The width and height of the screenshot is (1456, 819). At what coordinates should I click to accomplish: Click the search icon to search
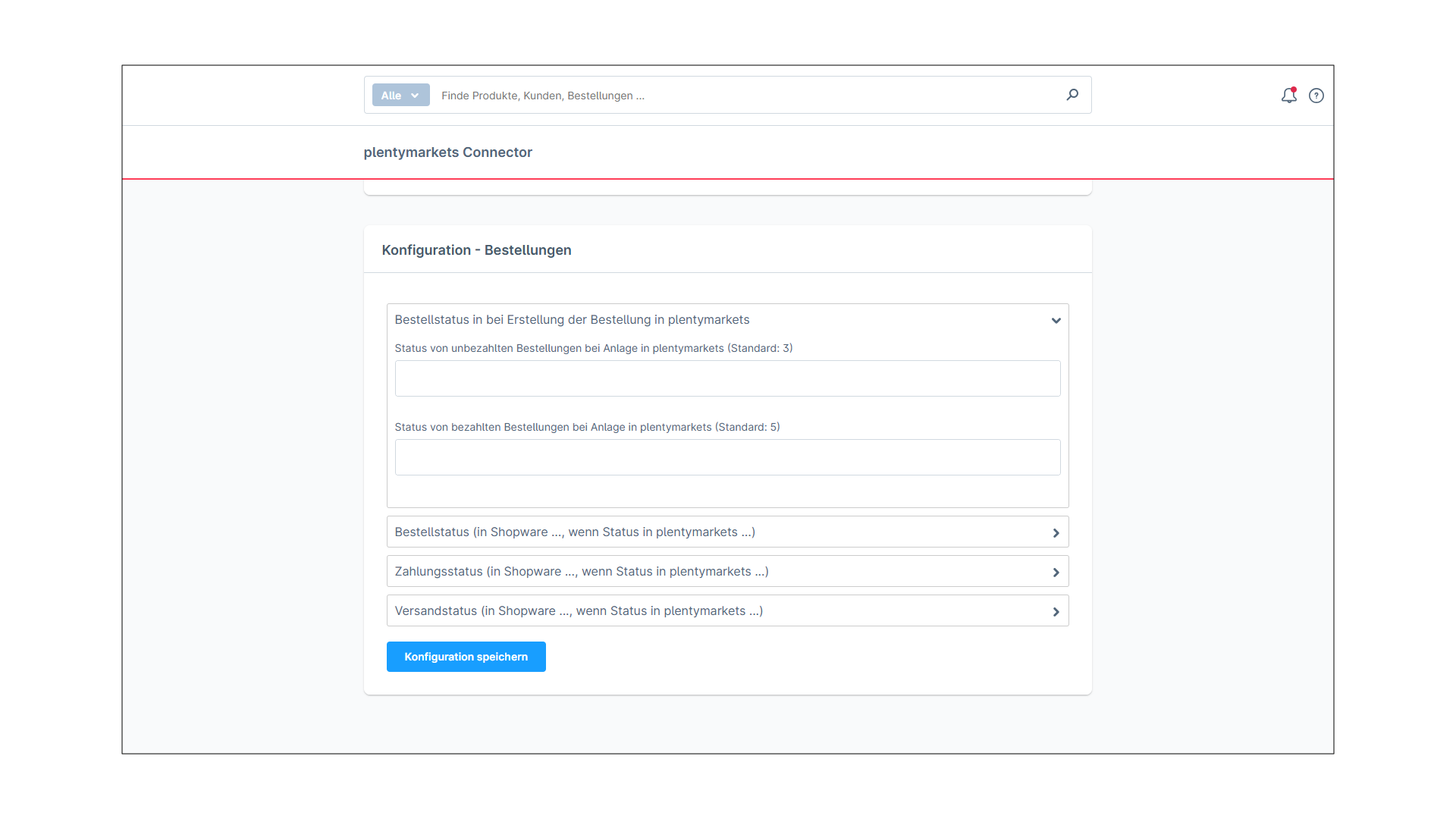pyautogui.click(x=1072, y=94)
